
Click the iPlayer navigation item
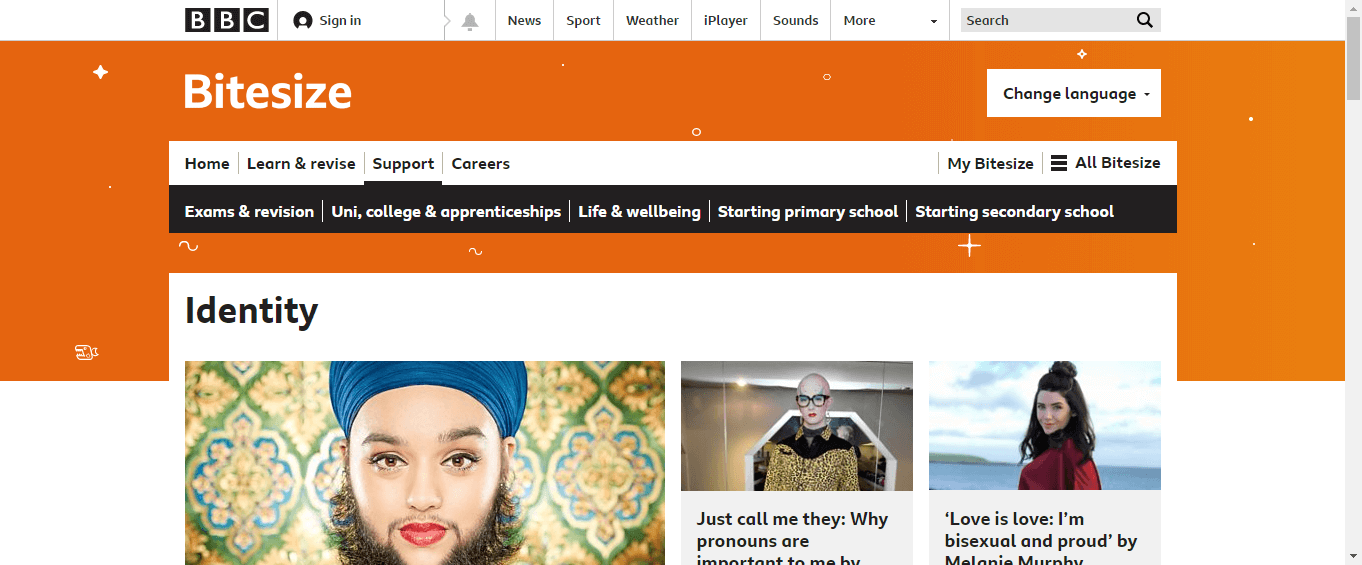(x=725, y=20)
